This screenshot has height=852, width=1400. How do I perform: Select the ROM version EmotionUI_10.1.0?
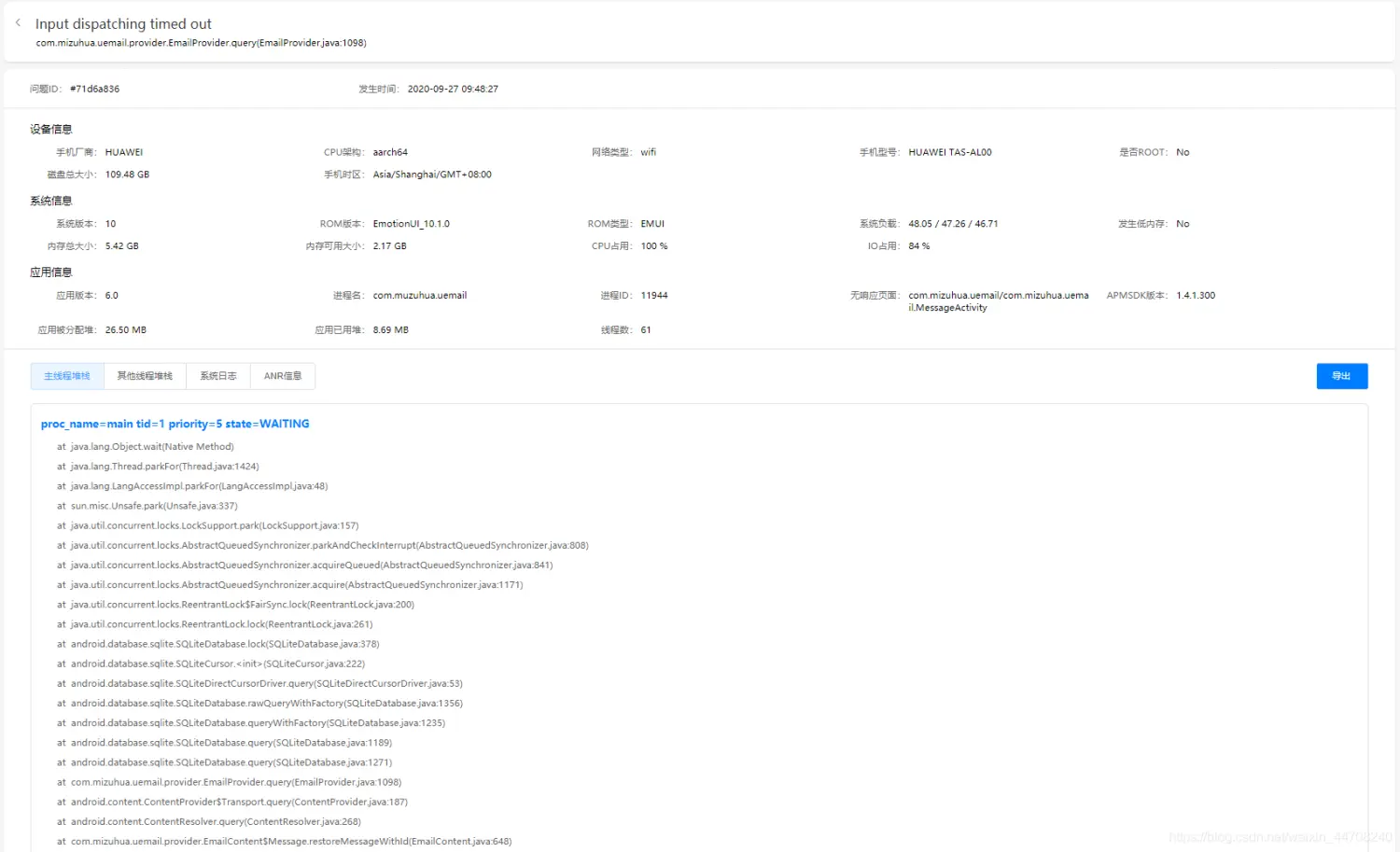412,224
